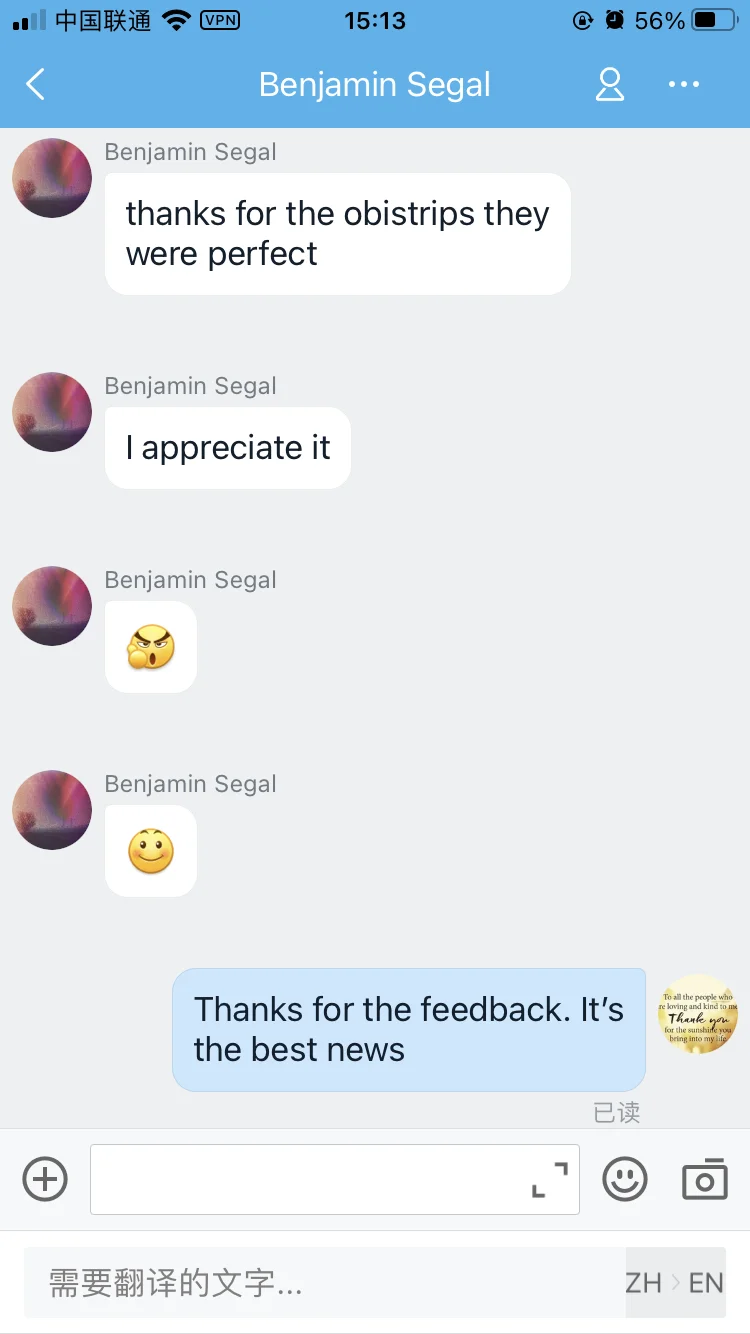This screenshot has width=750, height=1334.
Task: Tap the alarm clock status icon
Action: [615, 20]
